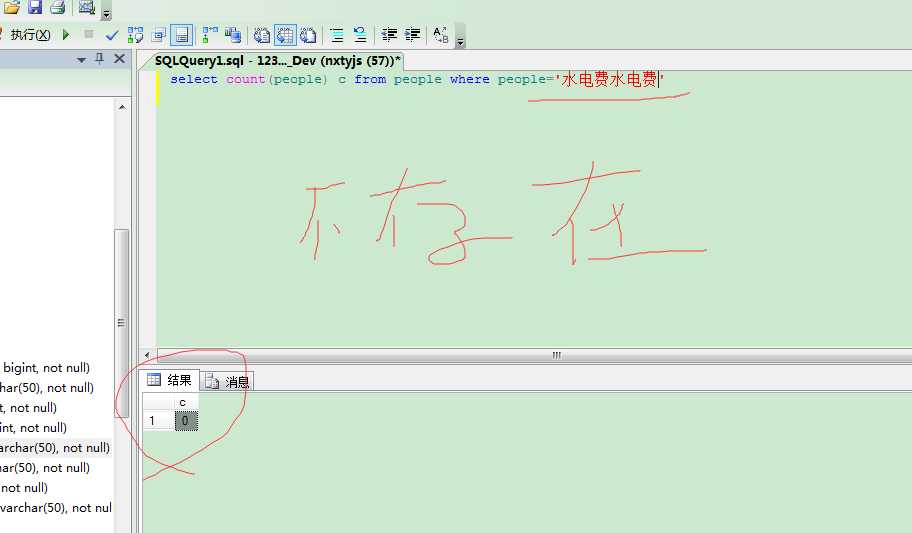Screen dimensions: 912x533
Task: Select the 'int, not null)' column entry
Action: [33, 428]
